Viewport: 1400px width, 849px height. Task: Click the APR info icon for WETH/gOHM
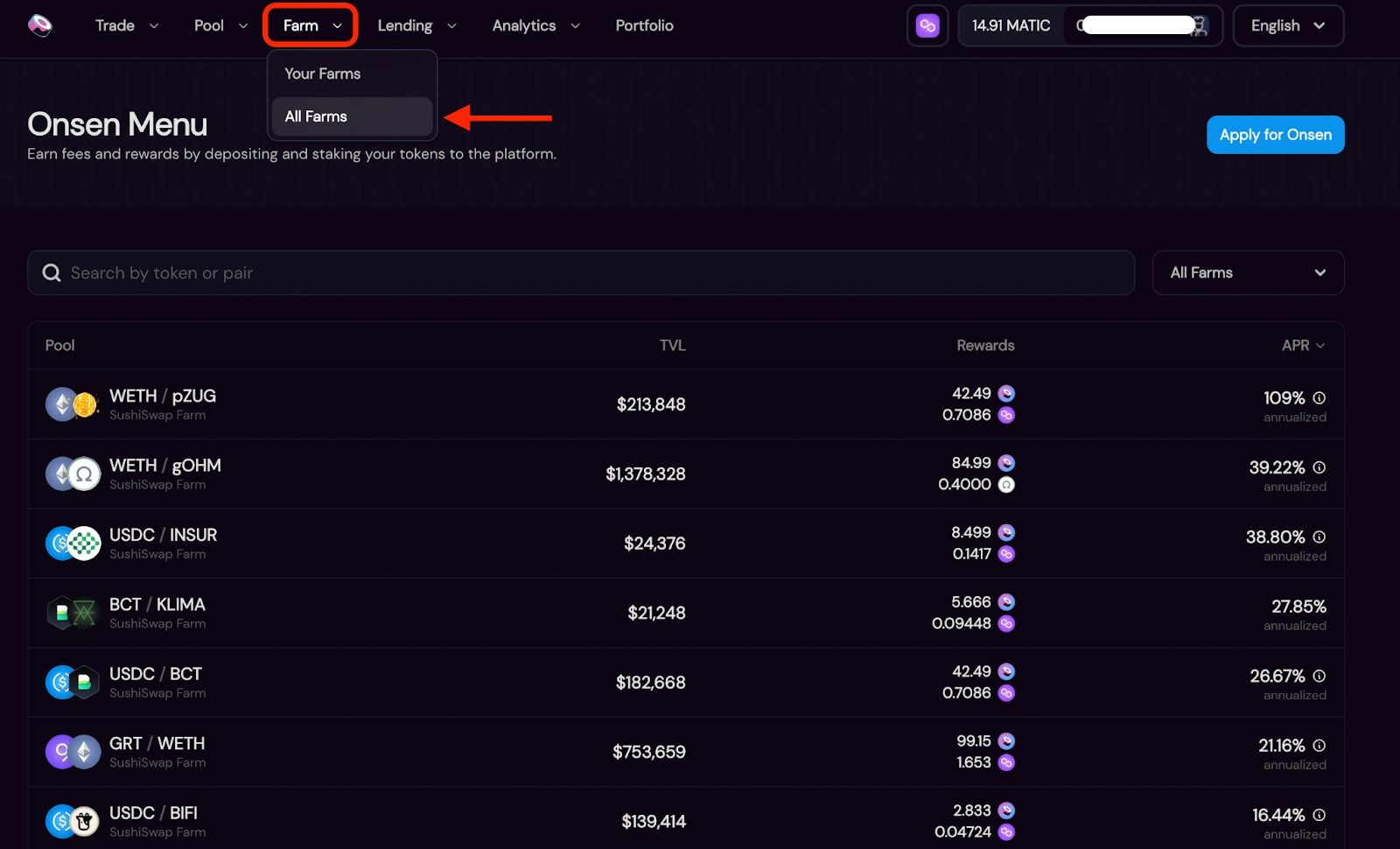tap(1319, 467)
